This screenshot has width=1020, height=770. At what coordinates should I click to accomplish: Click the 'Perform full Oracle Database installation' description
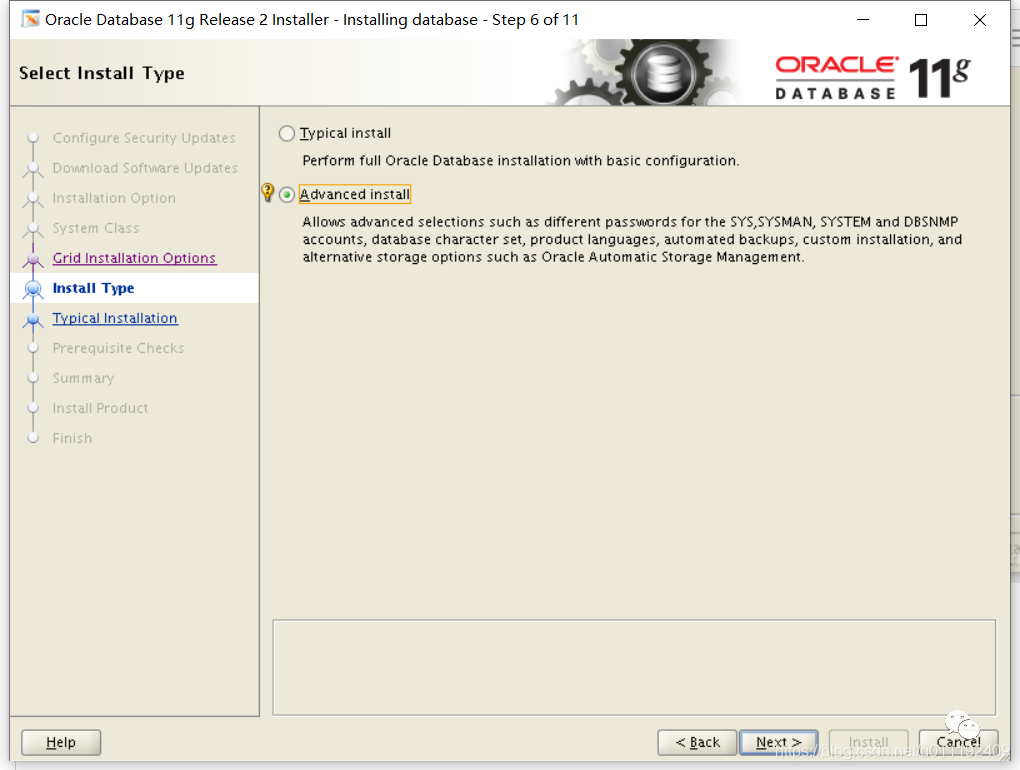click(520, 161)
